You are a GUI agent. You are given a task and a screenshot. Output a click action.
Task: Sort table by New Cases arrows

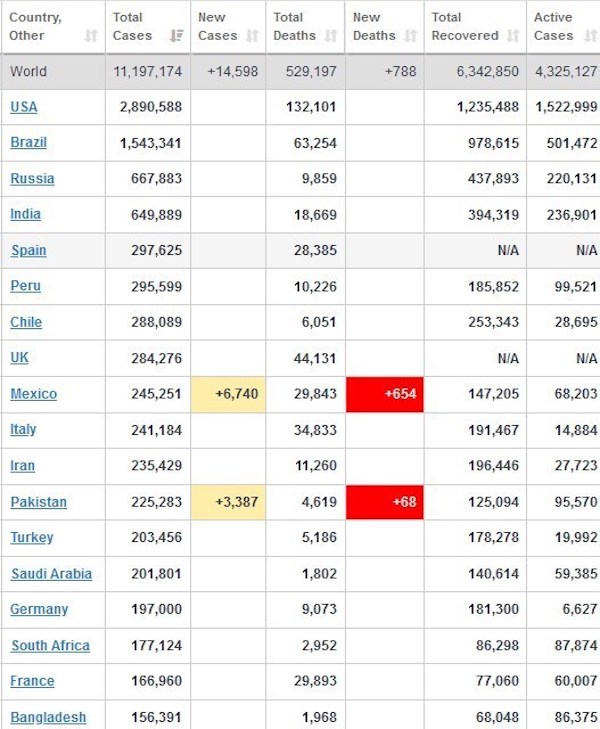pyautogui.click(x=252, y=36)
